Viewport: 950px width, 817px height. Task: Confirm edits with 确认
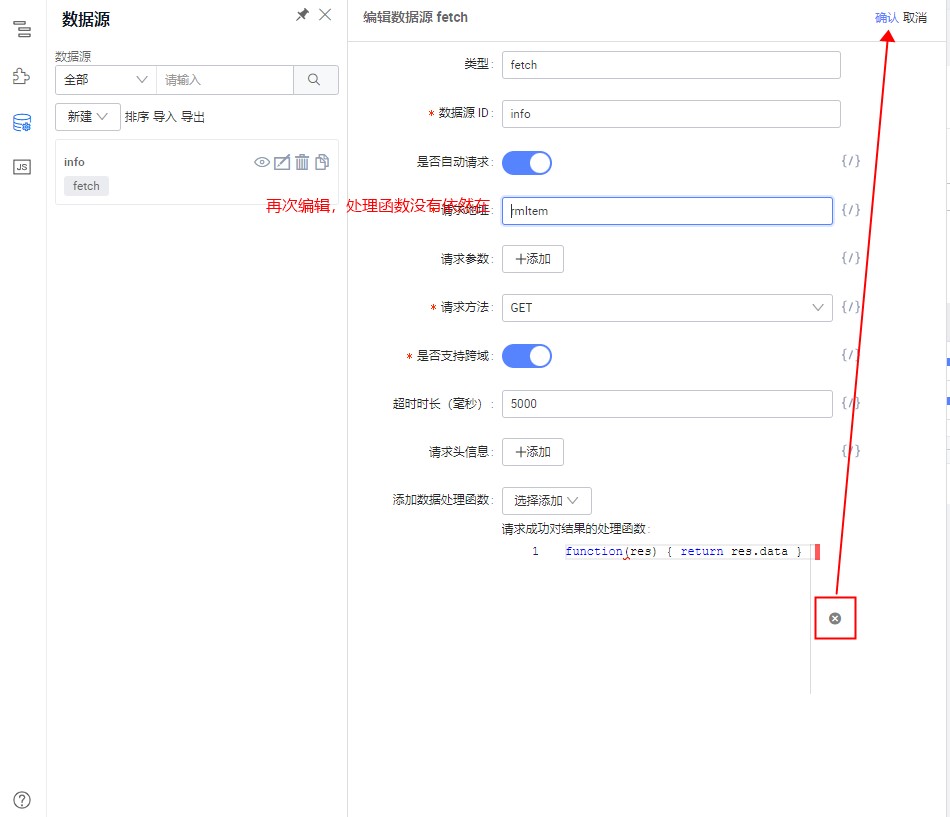pos(886,18)
